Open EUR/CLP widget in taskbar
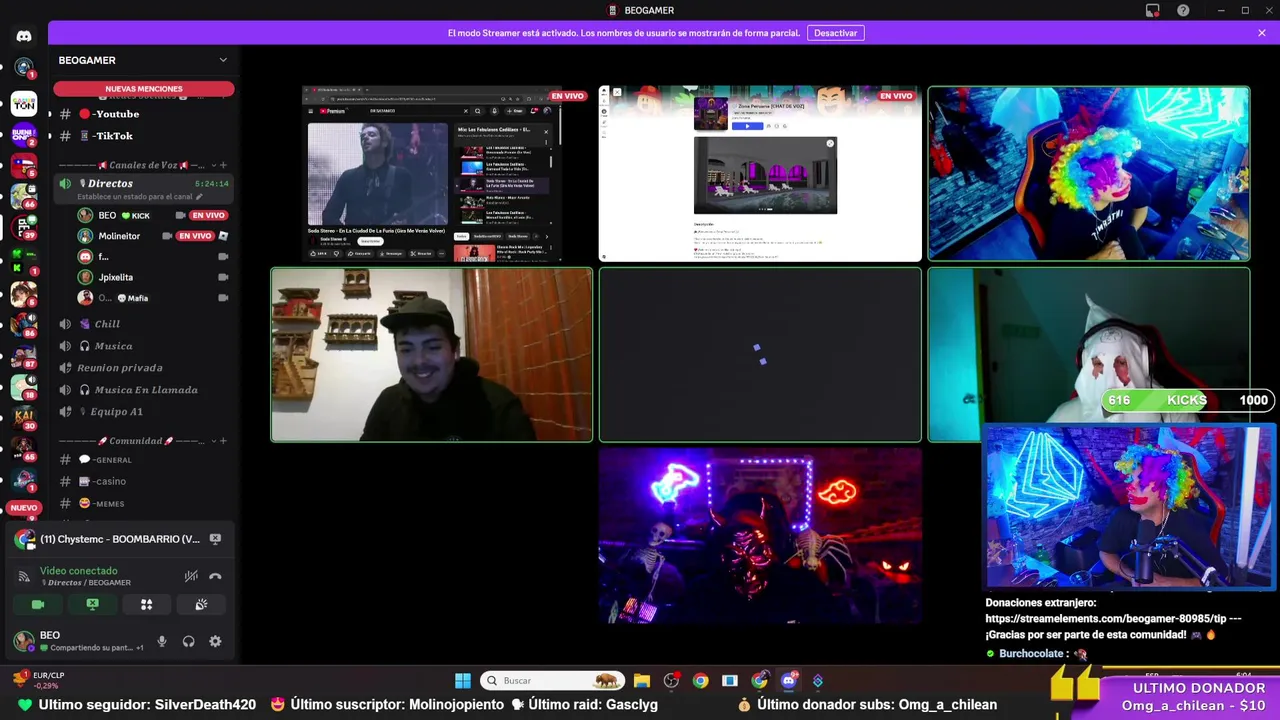 [x=38, y=680]
